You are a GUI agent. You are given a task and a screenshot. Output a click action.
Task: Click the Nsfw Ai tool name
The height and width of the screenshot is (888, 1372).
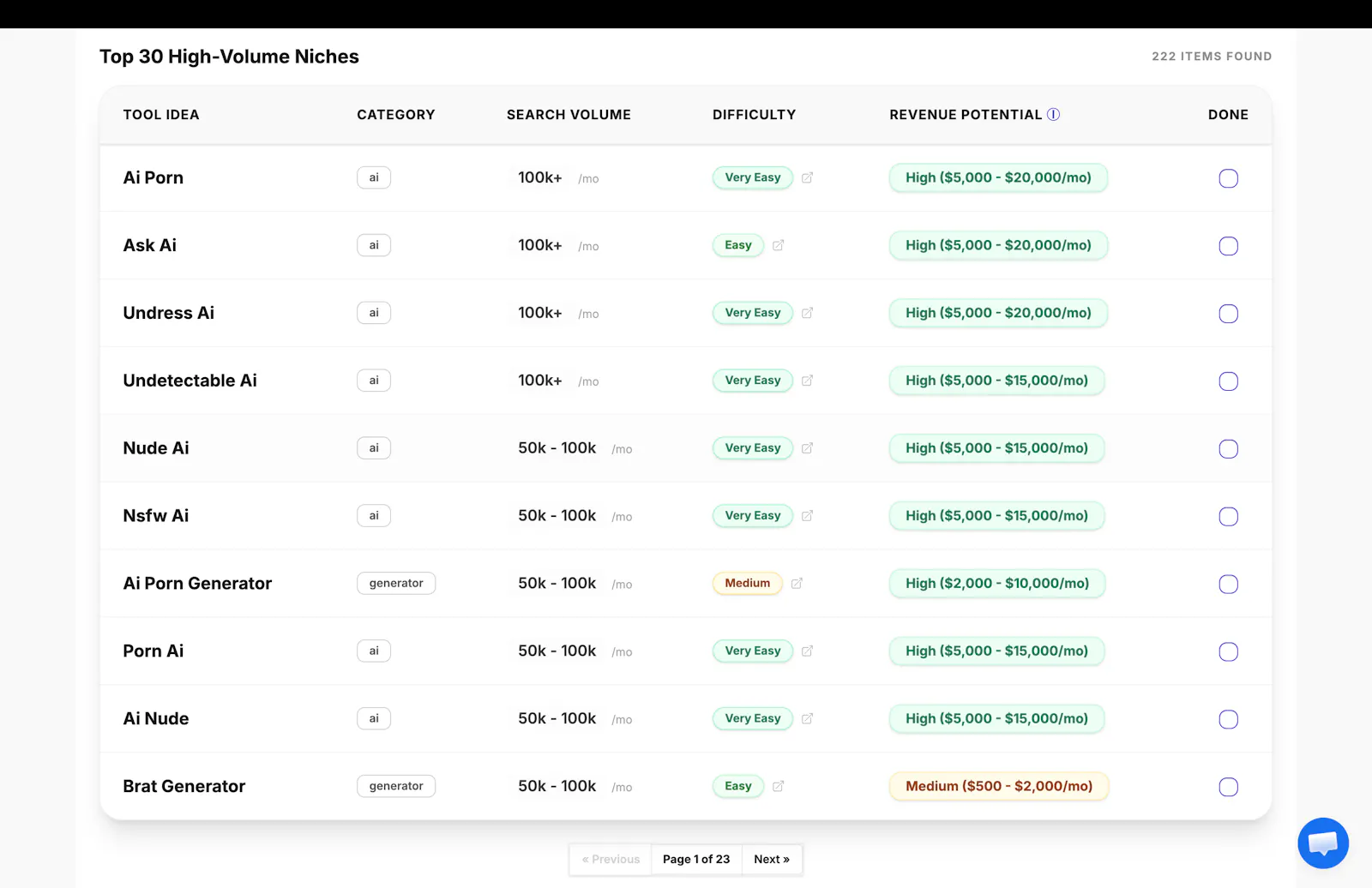(x=155, y=516)
